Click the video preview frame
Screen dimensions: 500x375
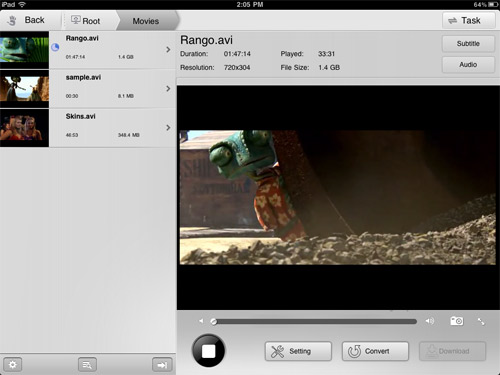coord(338,197)
